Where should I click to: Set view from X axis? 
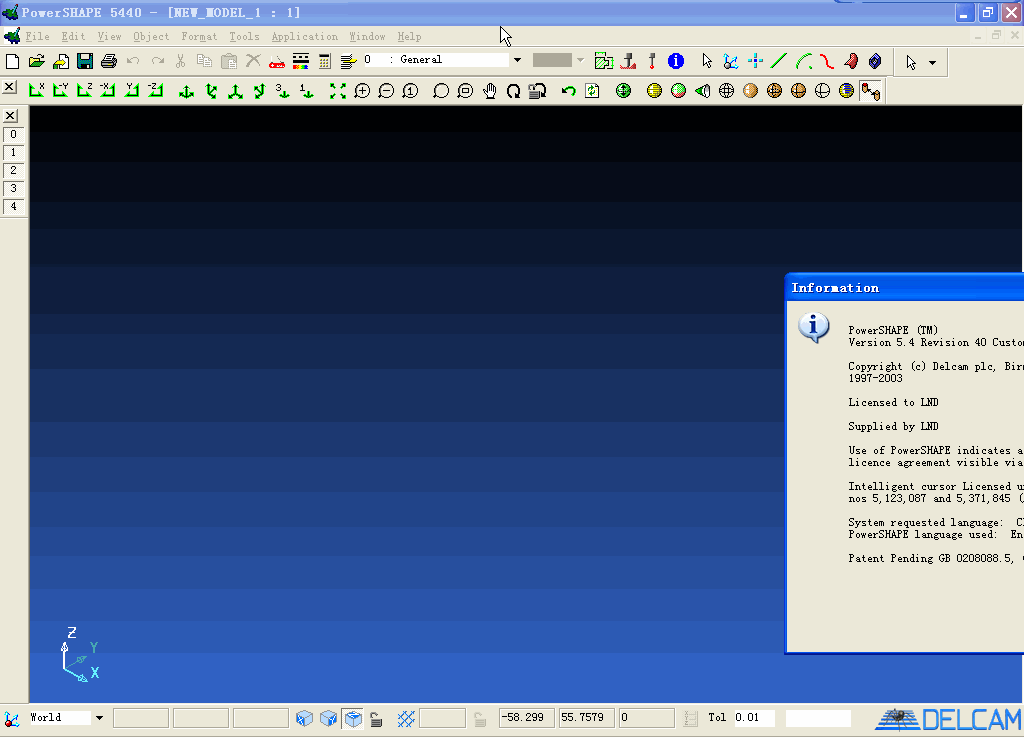coord(37,91)
